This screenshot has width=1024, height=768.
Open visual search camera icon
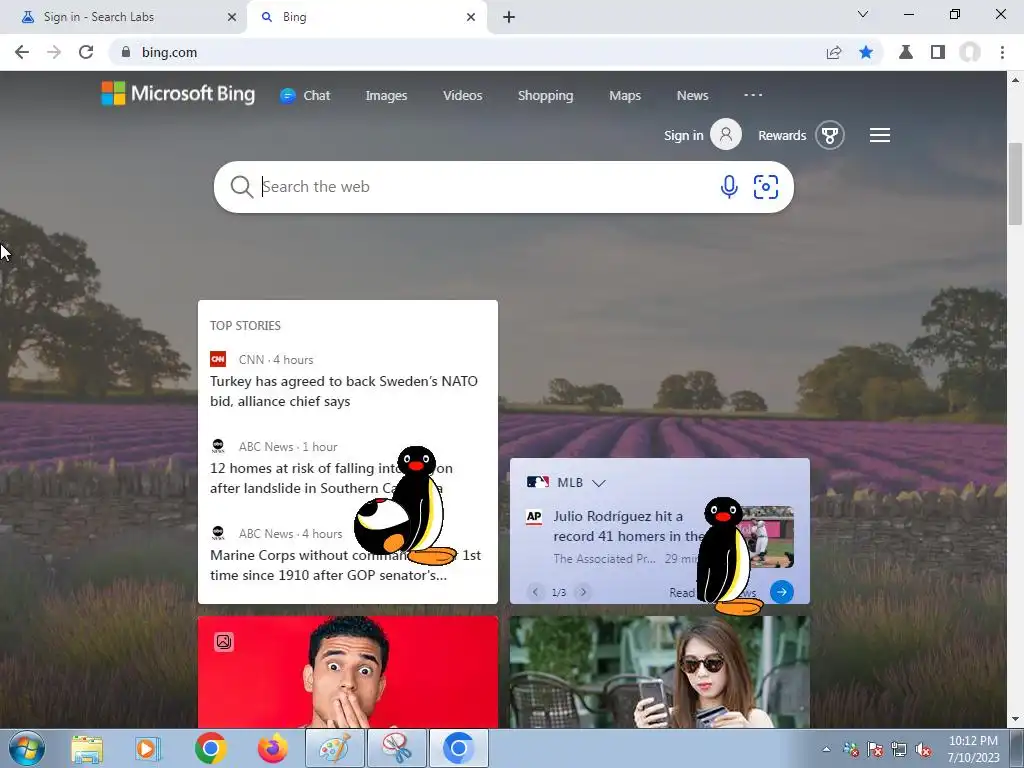(x=765, y=187)
